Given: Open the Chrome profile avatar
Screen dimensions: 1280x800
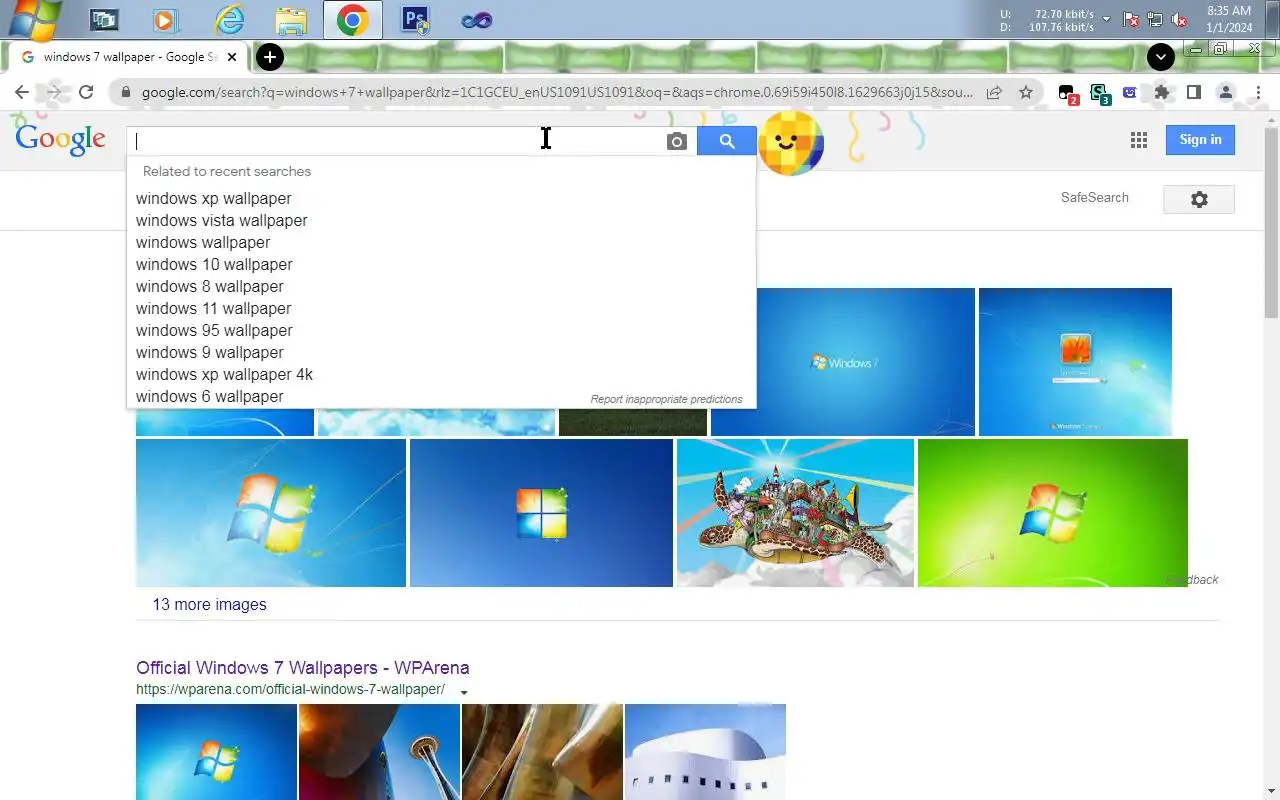Looking at the screenshot, I should tap(1225, 92).
